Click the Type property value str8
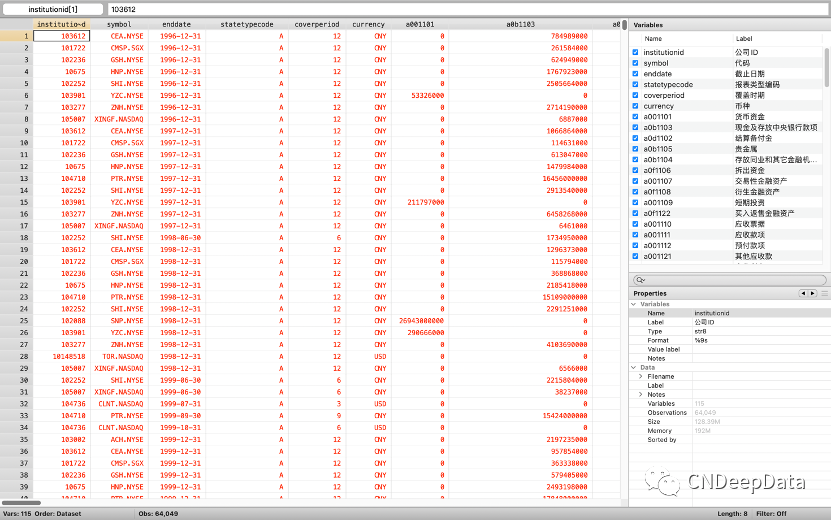Viewport: 832px width, 520px height. click(x=700, y=332)
